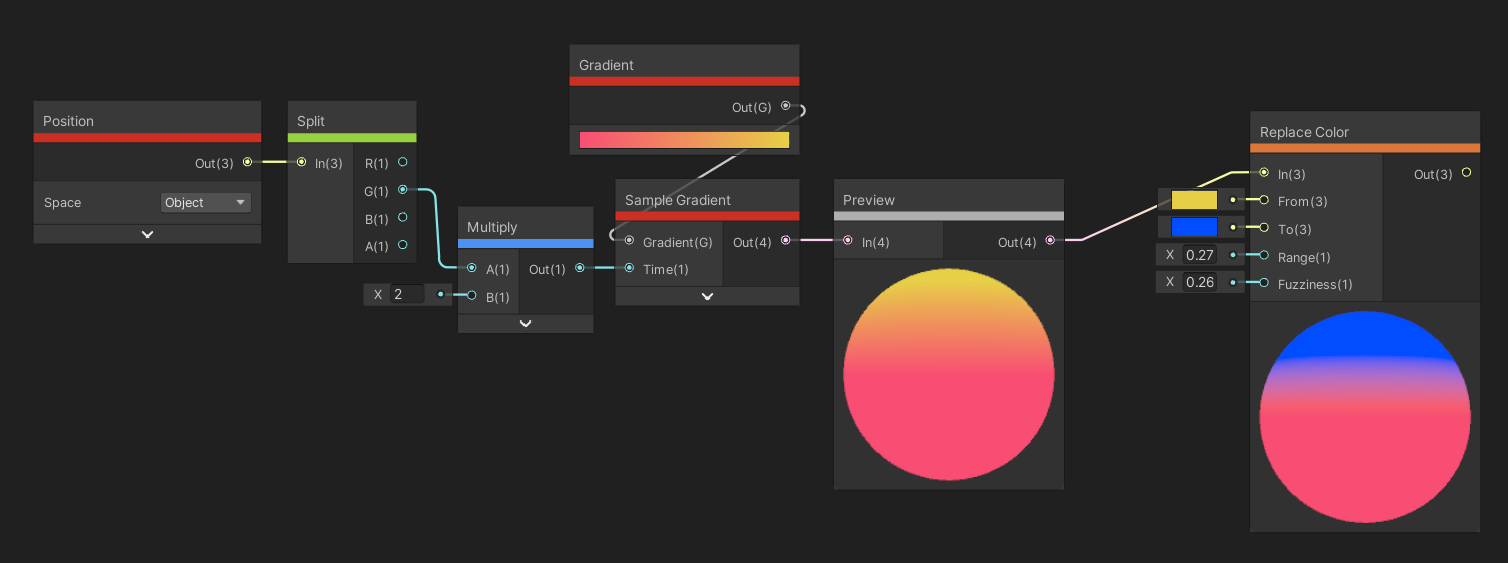The width and height of the screenshot is (1508, 563).
Task: Expand the Sample Gradient preview chevron
Action: coord(707,296)
